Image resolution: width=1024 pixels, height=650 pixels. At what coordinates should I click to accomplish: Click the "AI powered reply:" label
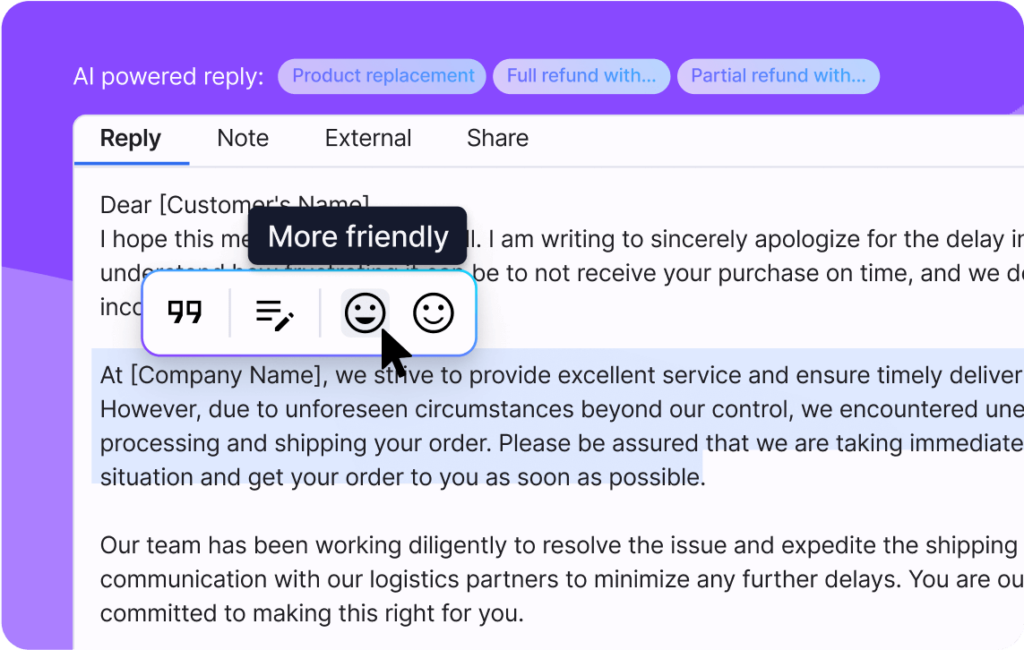[x=168, y=76]
